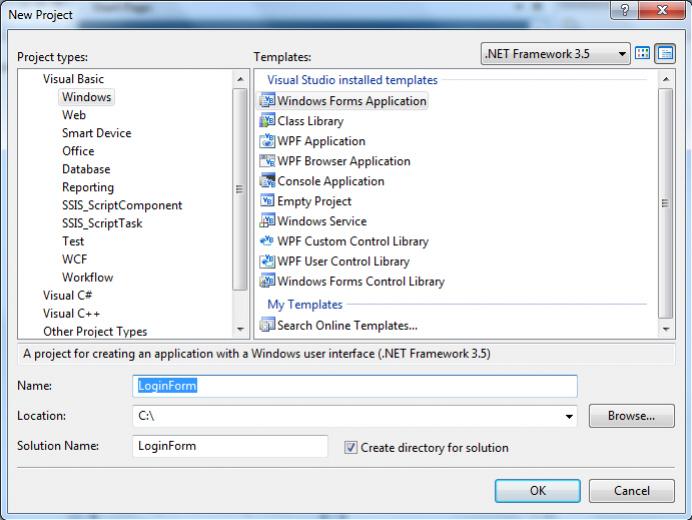This screenshot has width=692, height=520.
Task: Toggle Create directory for solution checkbox
Action: point(351,448)
